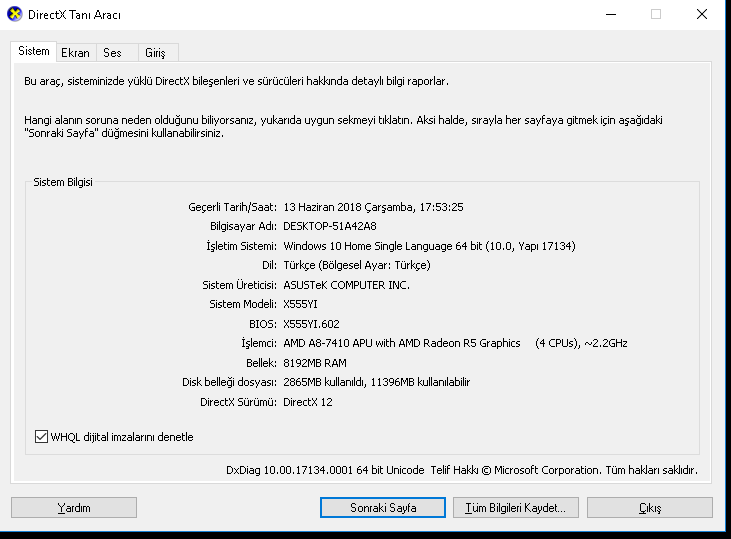
Task: Click the 8192MB RAM value
Action: [315, 363]
